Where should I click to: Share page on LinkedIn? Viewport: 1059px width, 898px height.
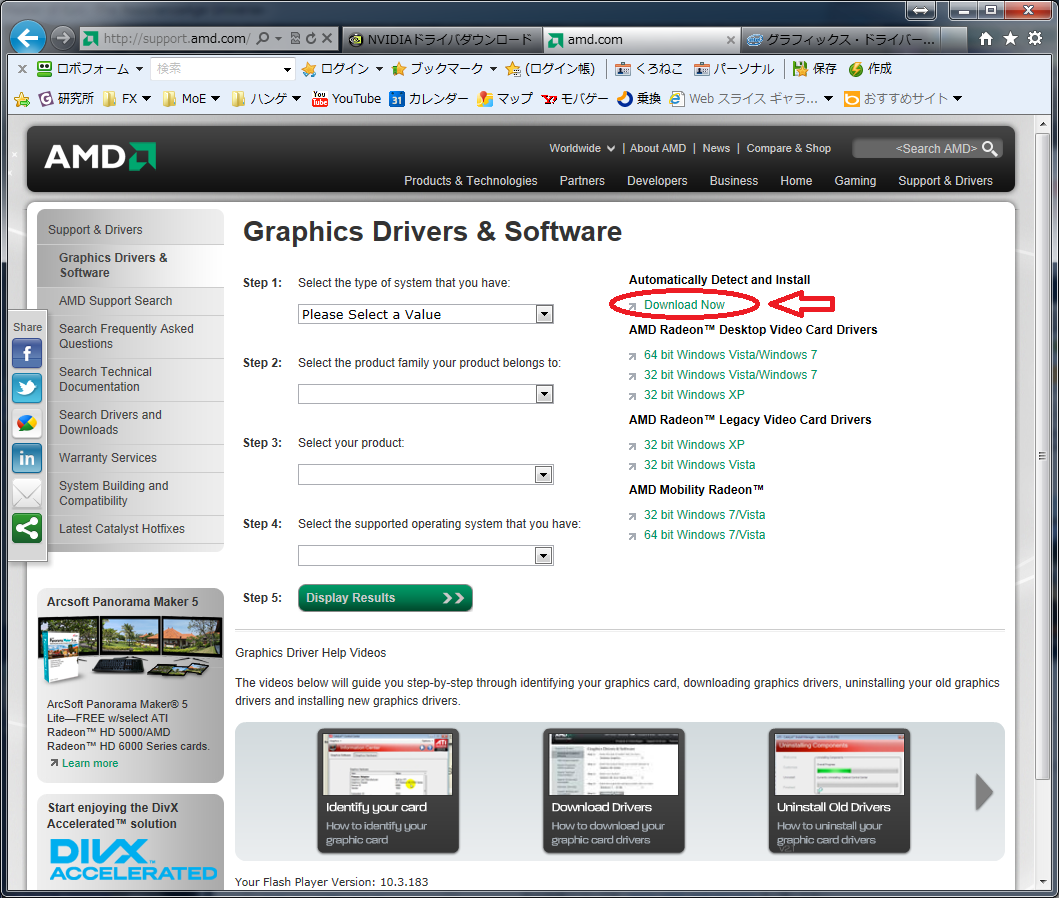27,458
